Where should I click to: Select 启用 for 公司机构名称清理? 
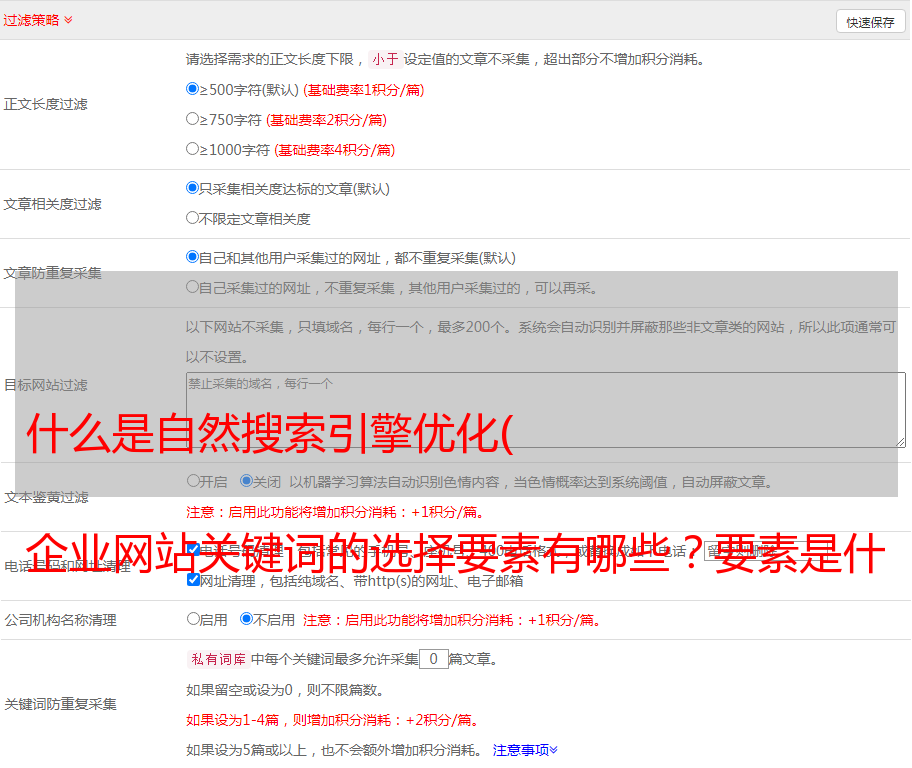pos(193,619)
